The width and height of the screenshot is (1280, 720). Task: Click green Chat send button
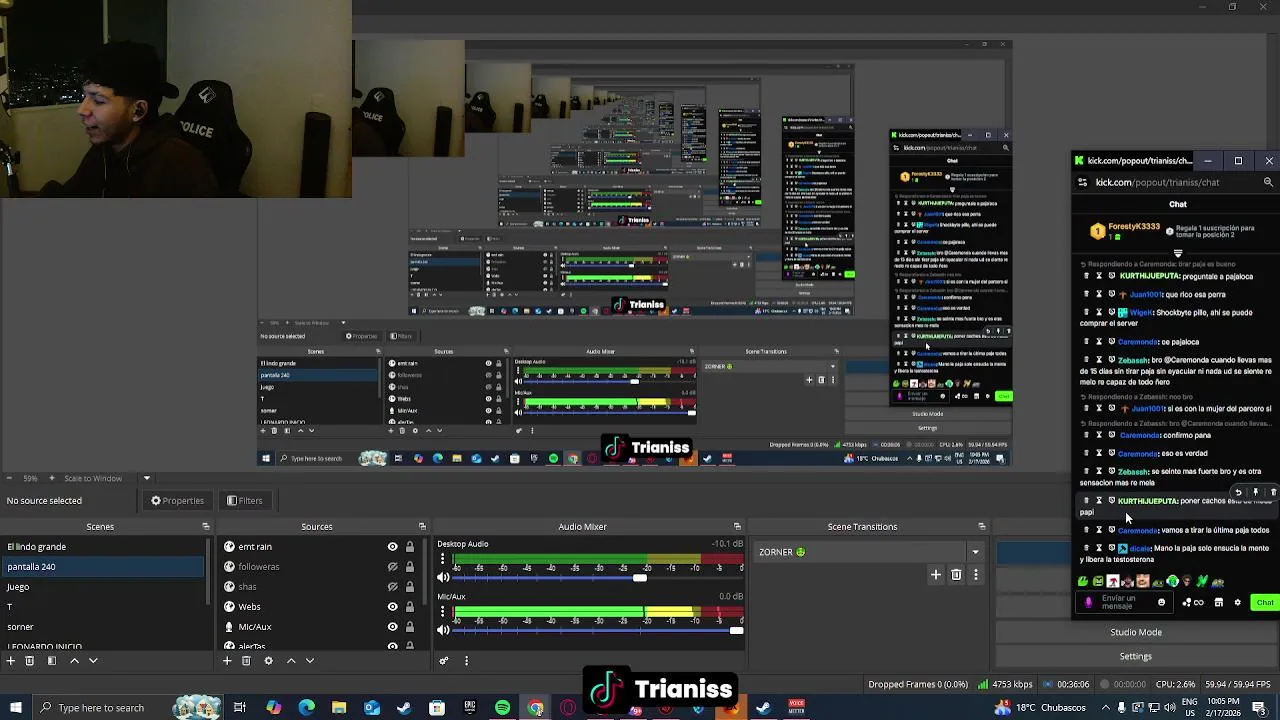[x=1264, y=602]
